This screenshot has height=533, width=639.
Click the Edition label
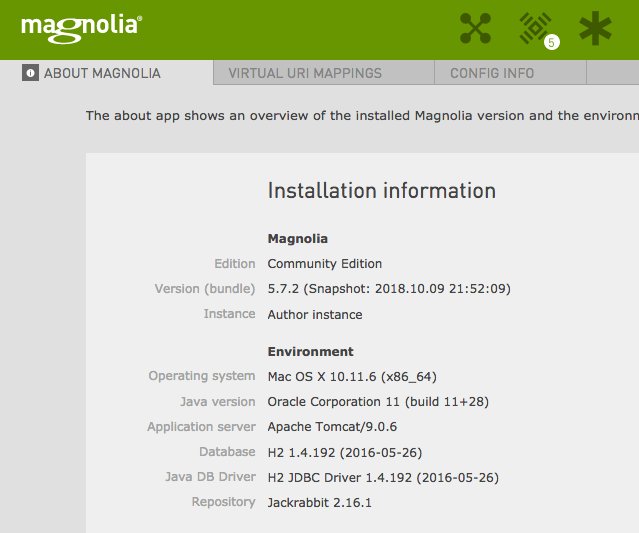[x=235, y=264]
